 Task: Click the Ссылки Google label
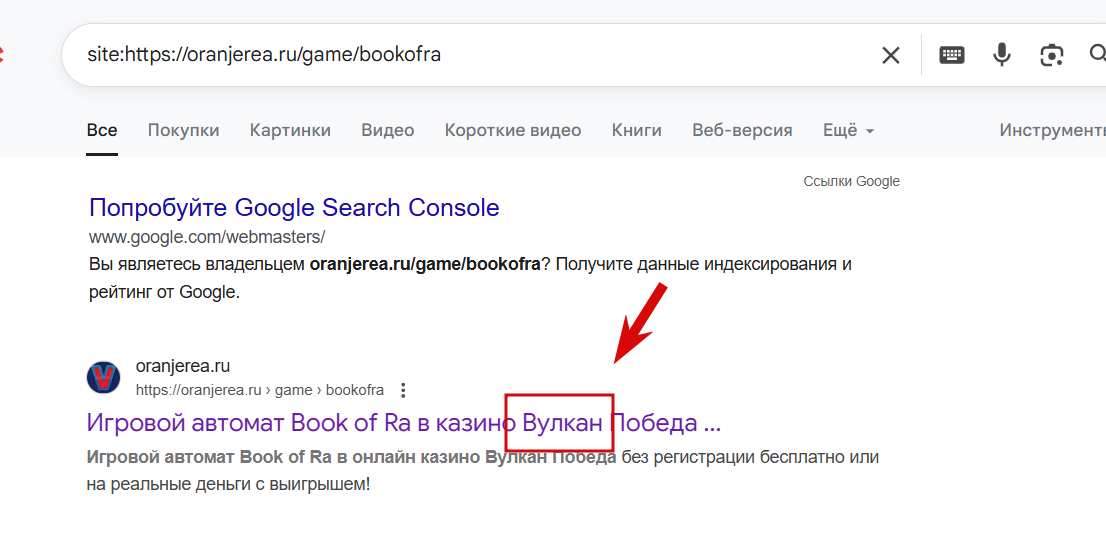851,181
